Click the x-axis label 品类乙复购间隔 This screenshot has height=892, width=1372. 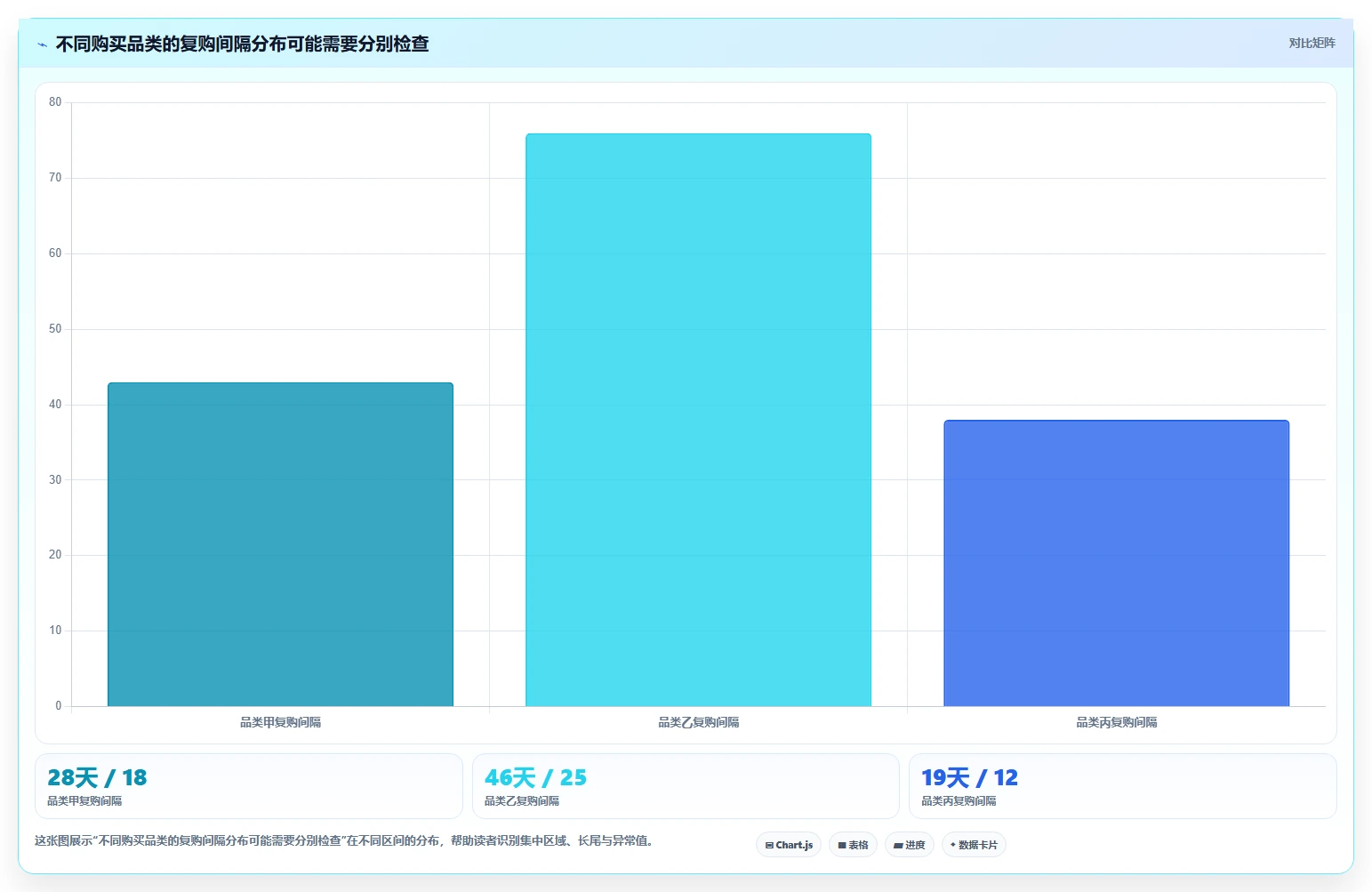click(698, 722)
